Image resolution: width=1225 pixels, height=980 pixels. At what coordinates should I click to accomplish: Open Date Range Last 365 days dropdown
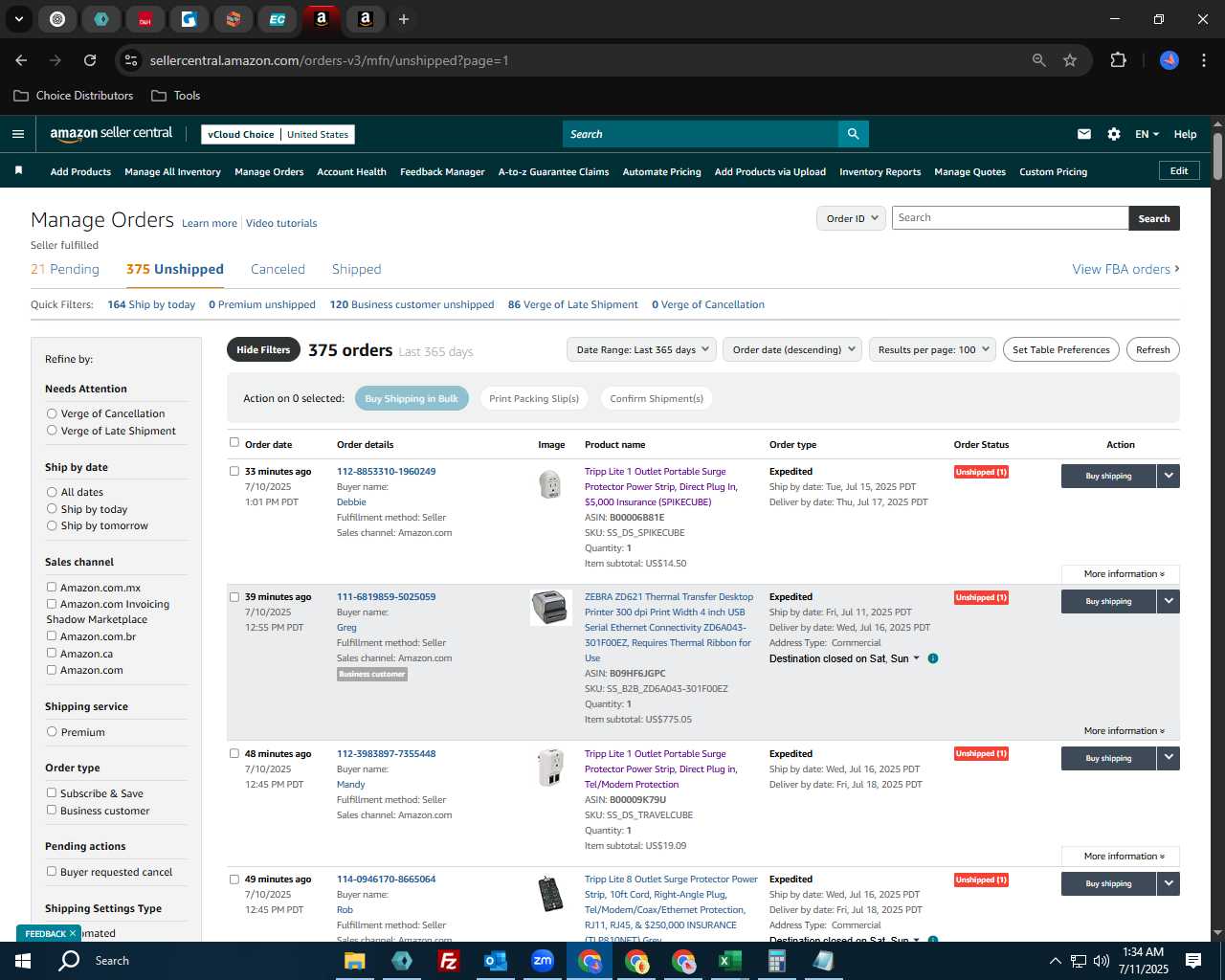click(x=641, y=349)
